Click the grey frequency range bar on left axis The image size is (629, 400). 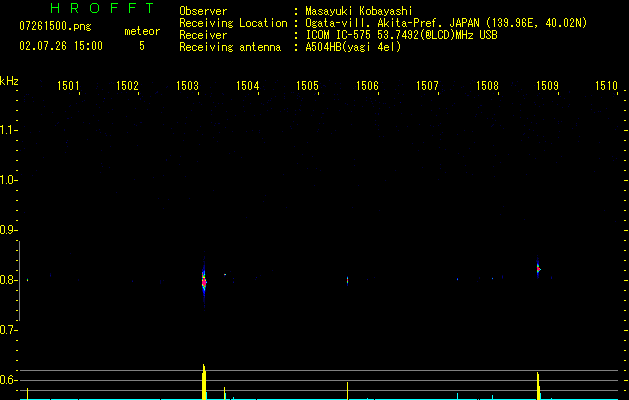tap(19, 281)
